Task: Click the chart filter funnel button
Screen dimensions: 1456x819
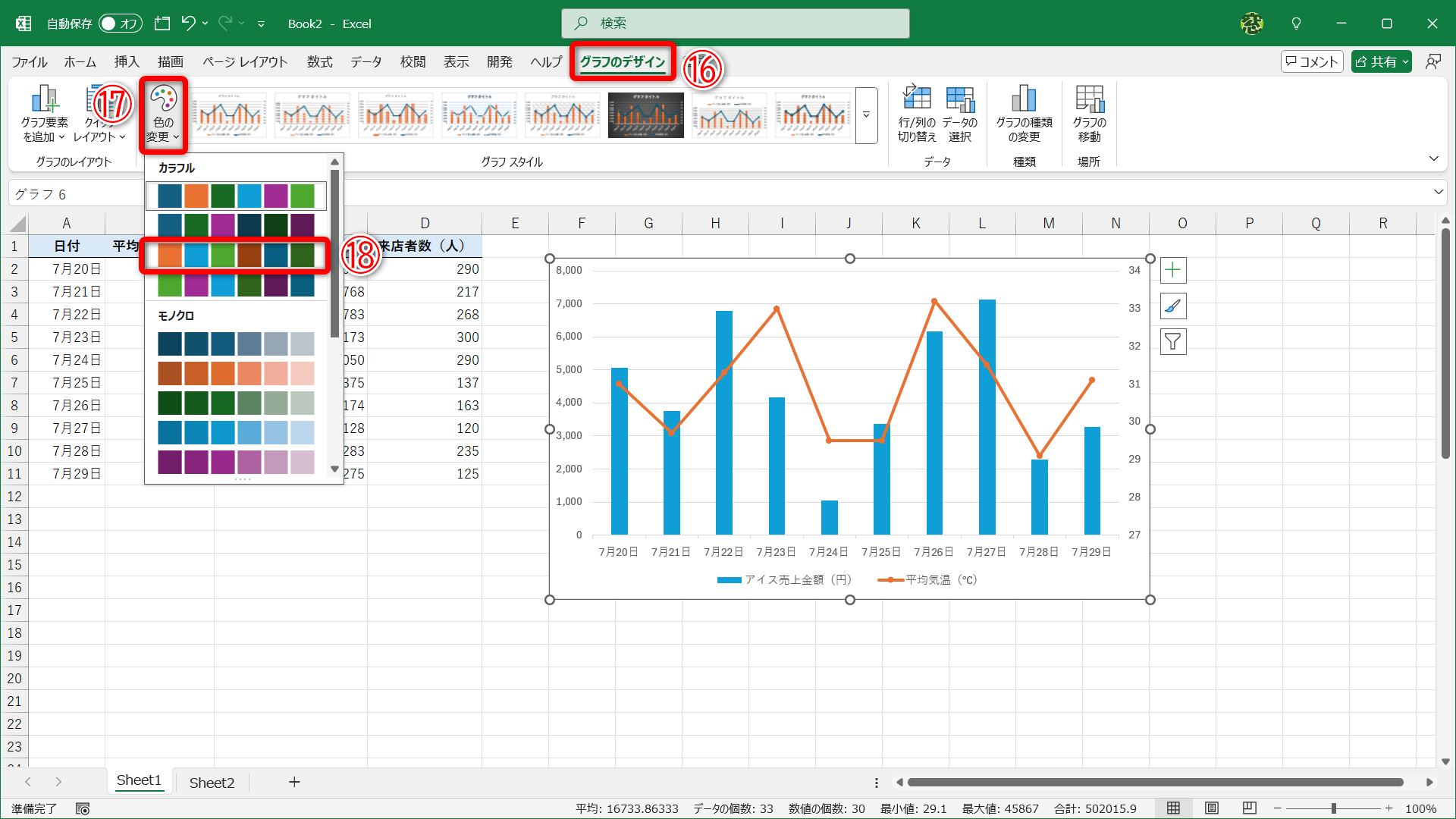Action: (x=1173, y=342)
